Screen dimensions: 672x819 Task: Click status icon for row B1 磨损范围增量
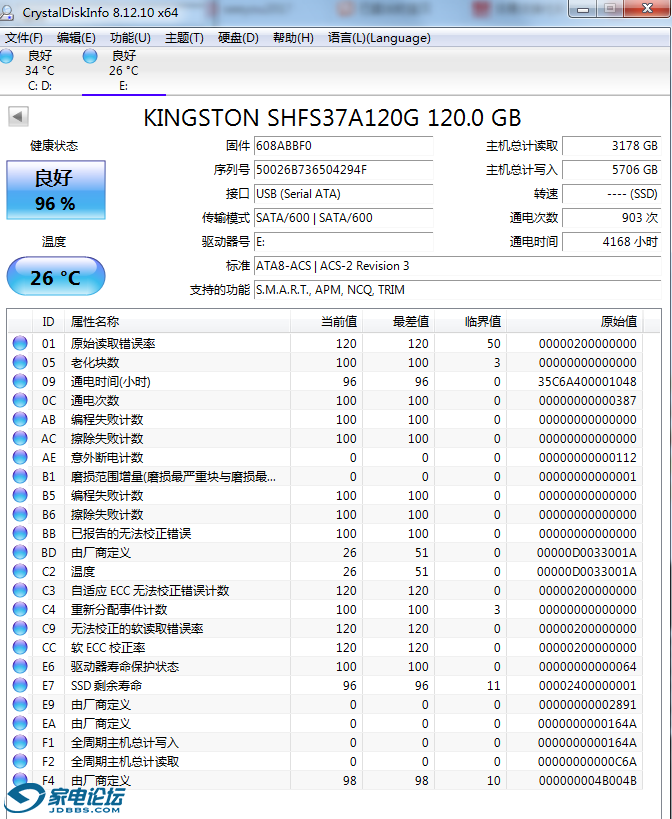coord(20,476)
